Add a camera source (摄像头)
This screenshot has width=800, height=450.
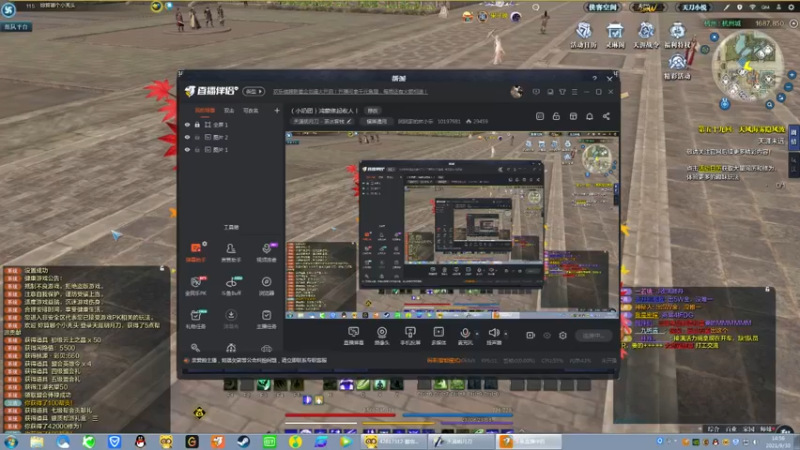pos(382,336)
